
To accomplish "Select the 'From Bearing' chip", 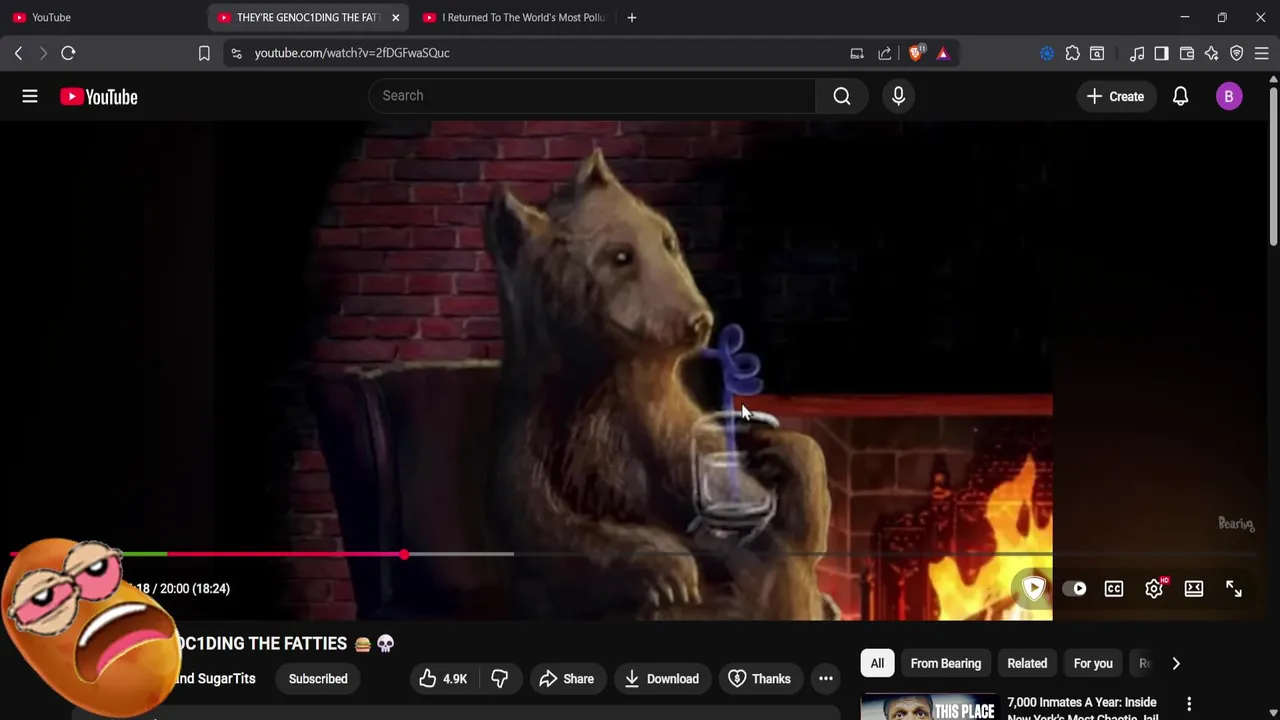I will (946, 663).
